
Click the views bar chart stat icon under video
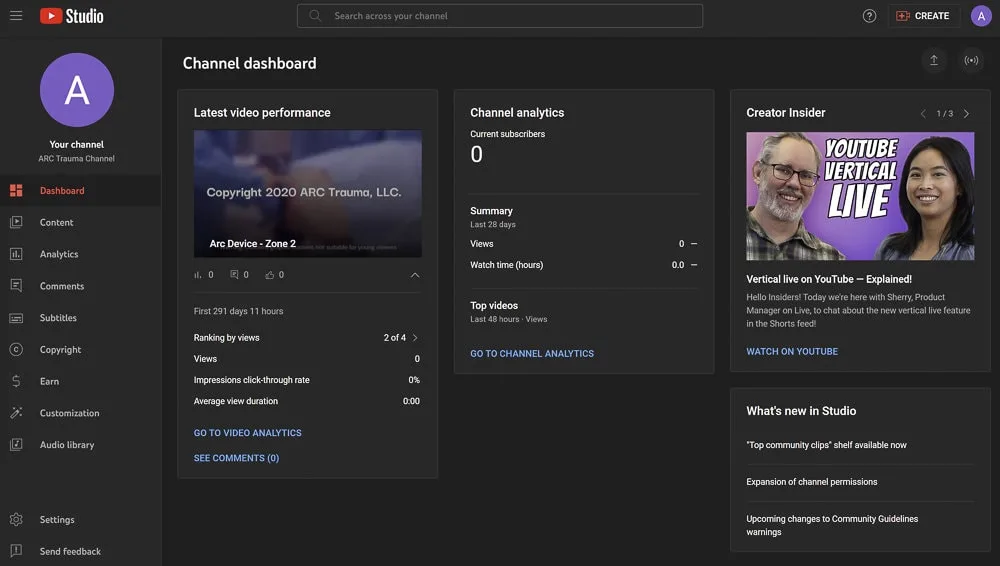point(198,275)
